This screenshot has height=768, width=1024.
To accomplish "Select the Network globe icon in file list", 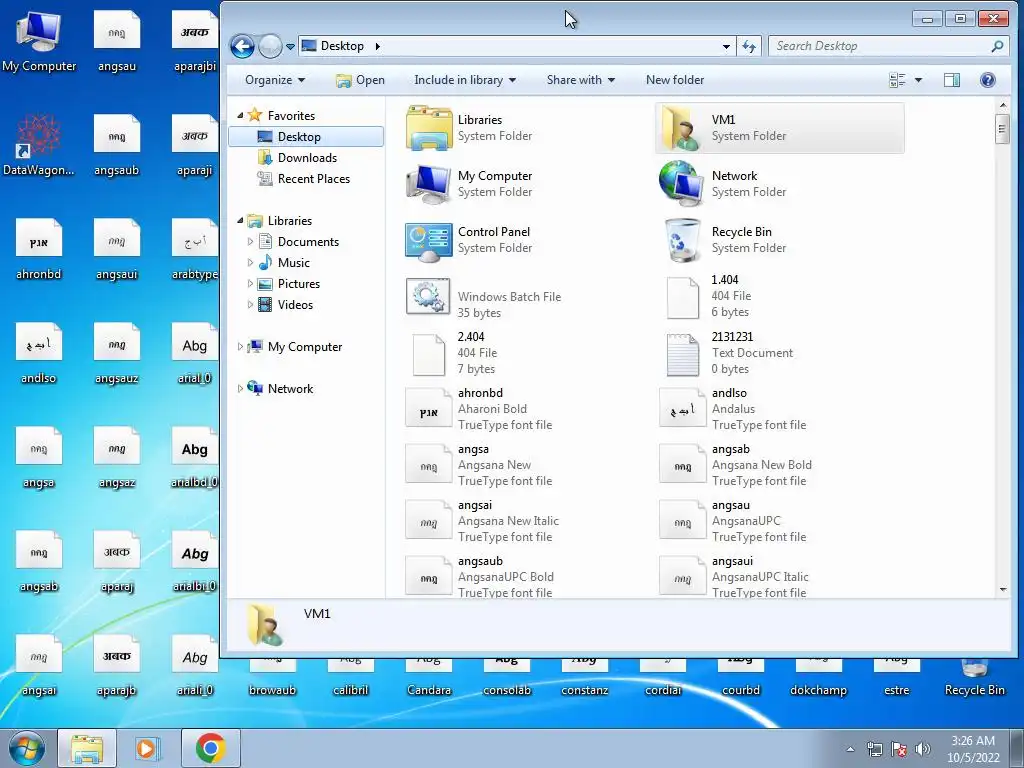I will pos(682,184).
